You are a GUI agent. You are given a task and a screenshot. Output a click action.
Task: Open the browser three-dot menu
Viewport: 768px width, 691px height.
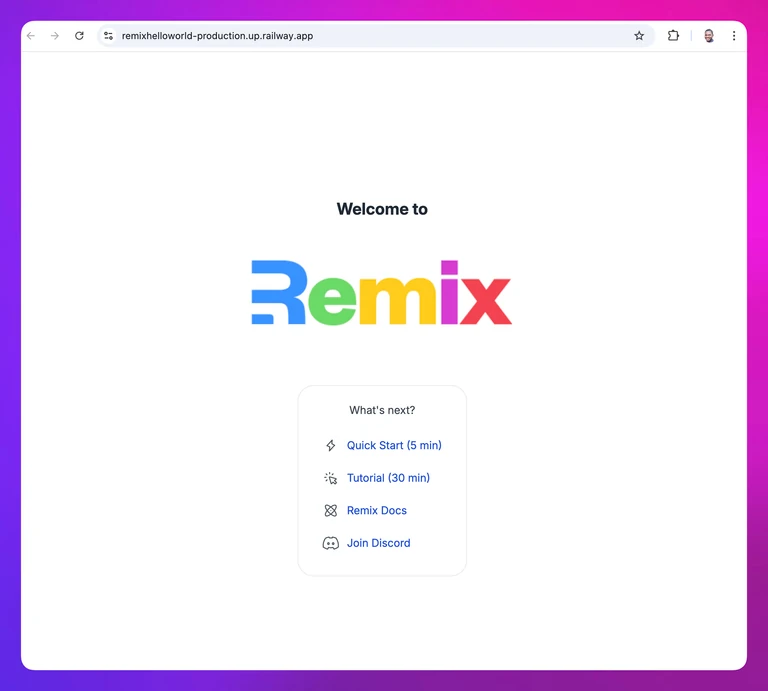tap(734, 36)
